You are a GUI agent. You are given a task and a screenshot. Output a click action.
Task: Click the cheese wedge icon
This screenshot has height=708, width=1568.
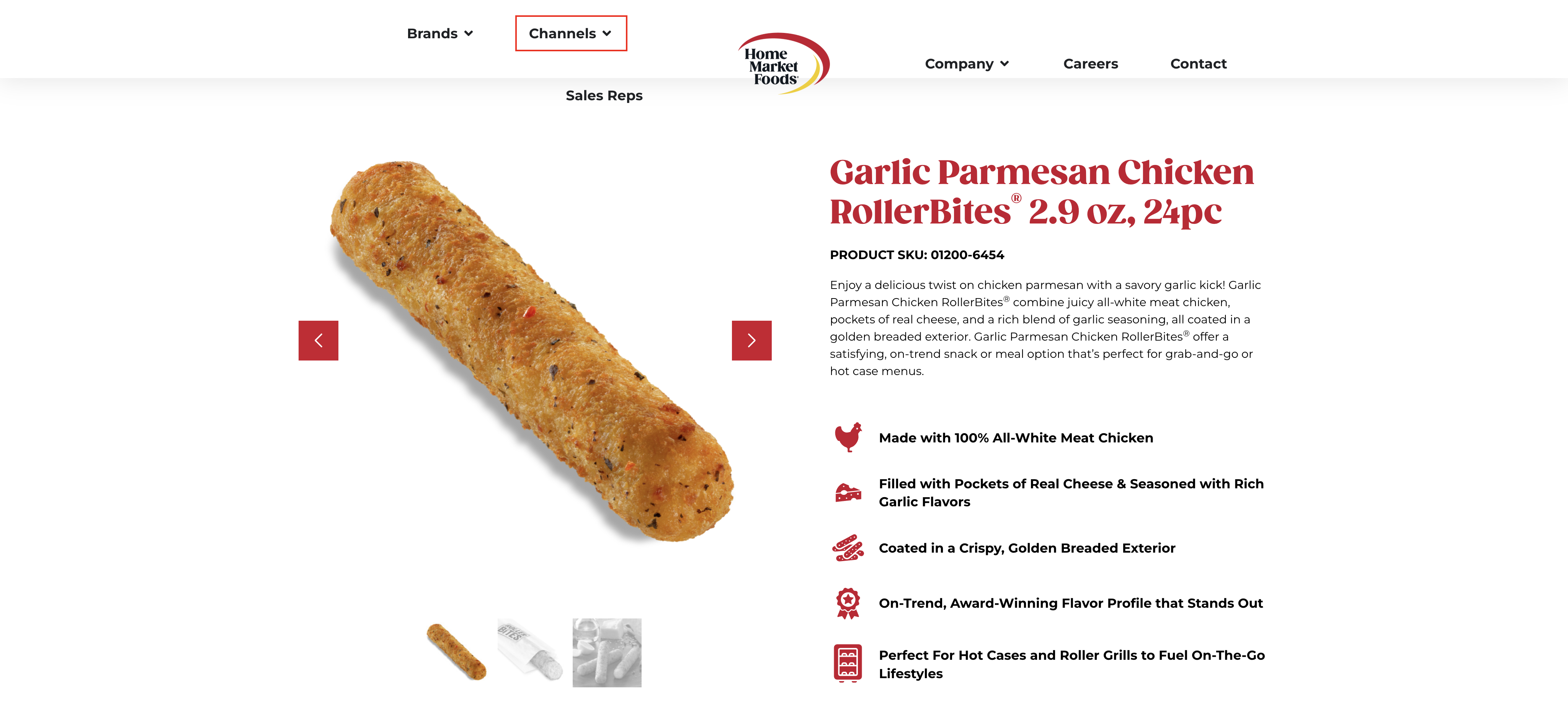(x=848, y=493)
